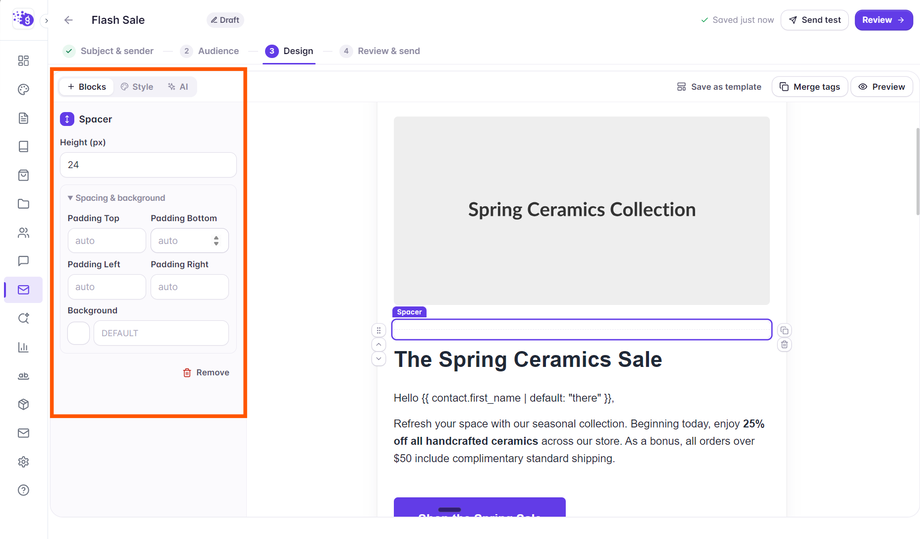Image resolution: width=920 pixels, height=539 pixels.
Task: Click the Padding Top field
Action: 106,240
